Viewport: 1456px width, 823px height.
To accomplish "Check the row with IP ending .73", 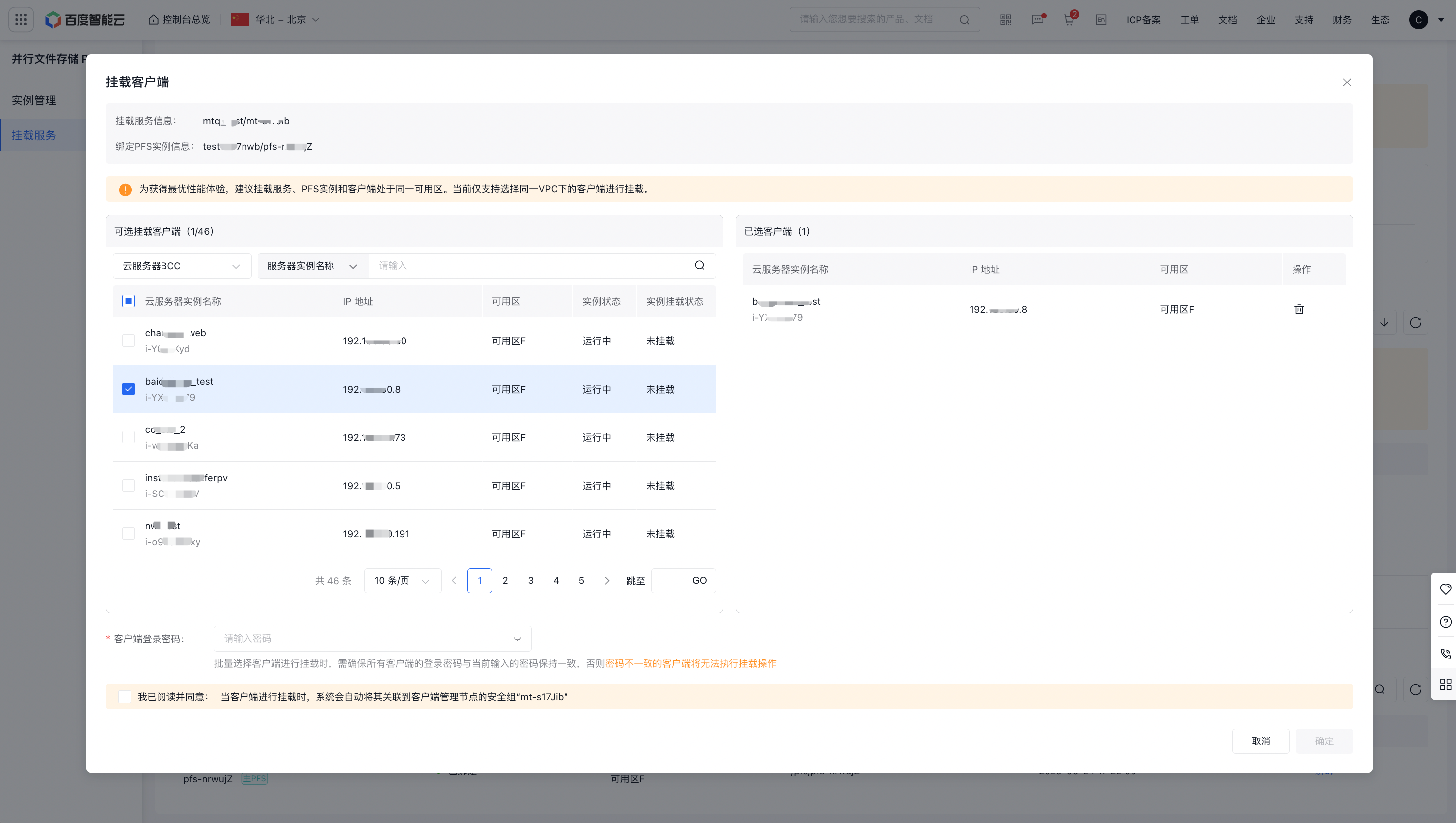I will tap(128, 437).
